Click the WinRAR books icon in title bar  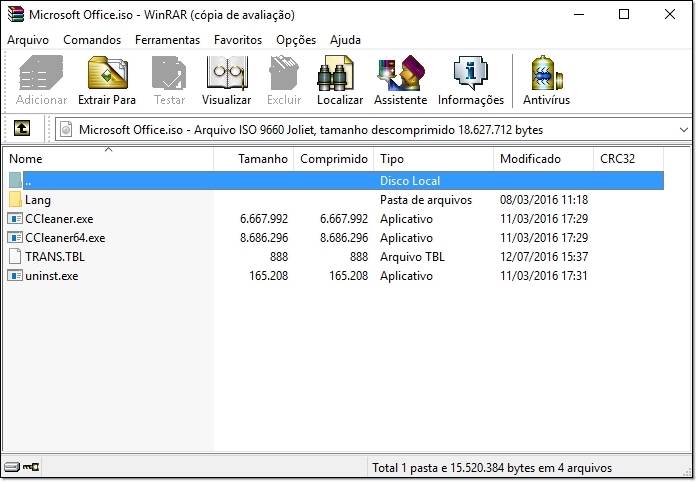tap(16, 14)
